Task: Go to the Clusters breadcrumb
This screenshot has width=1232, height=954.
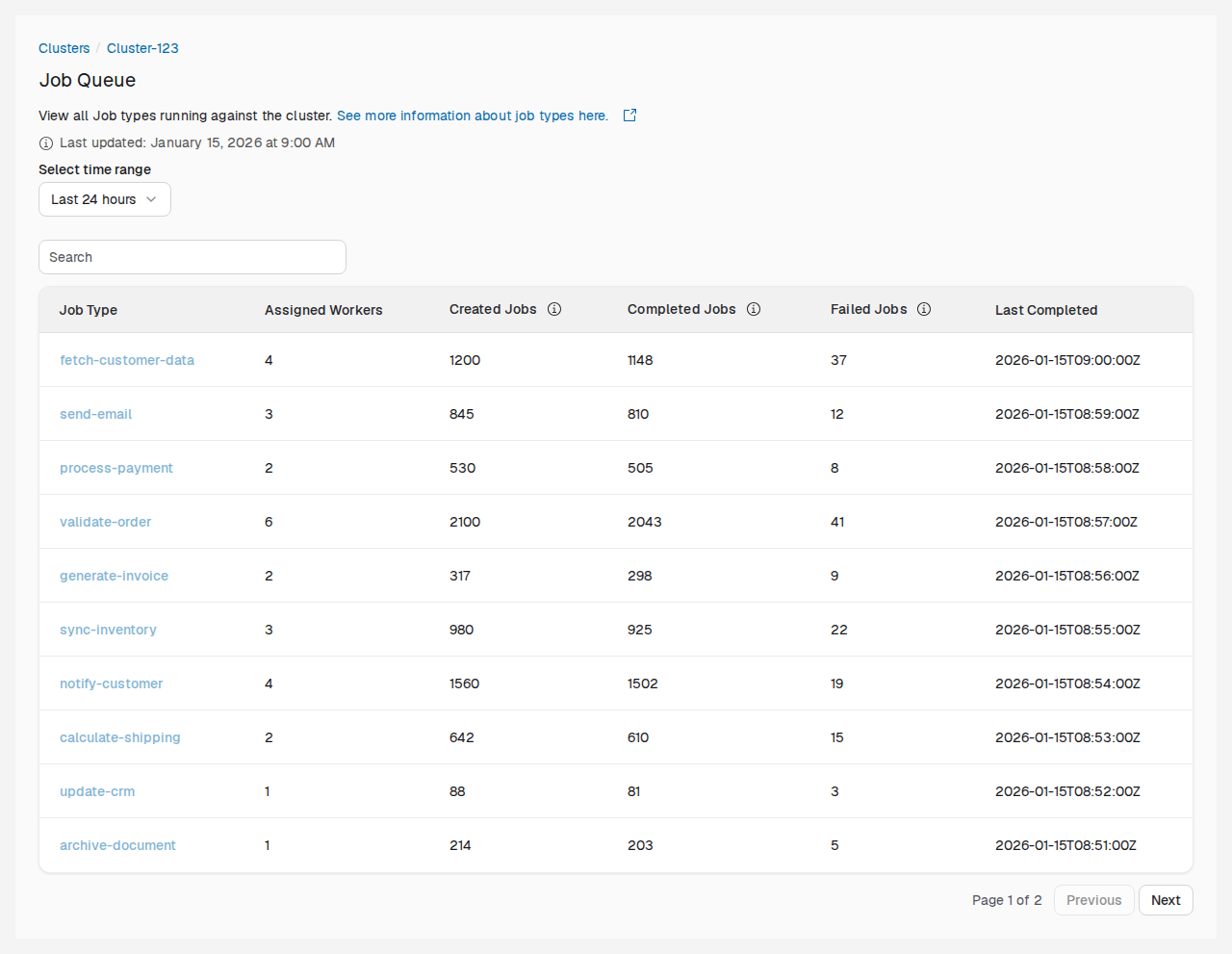Action: click(x=64, y=48)
